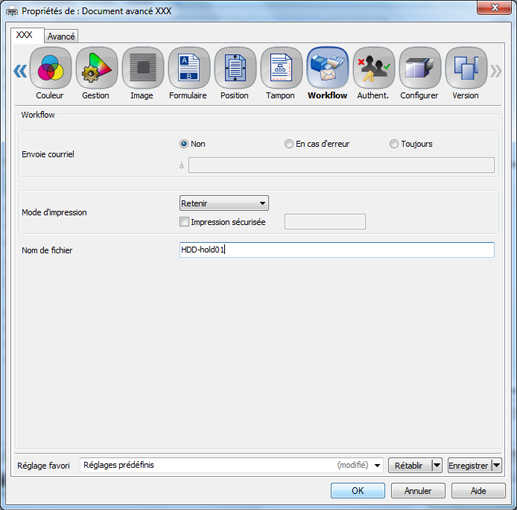Click the email recipient field
This screenshot has width=517, height=510.
coord(341,165)
